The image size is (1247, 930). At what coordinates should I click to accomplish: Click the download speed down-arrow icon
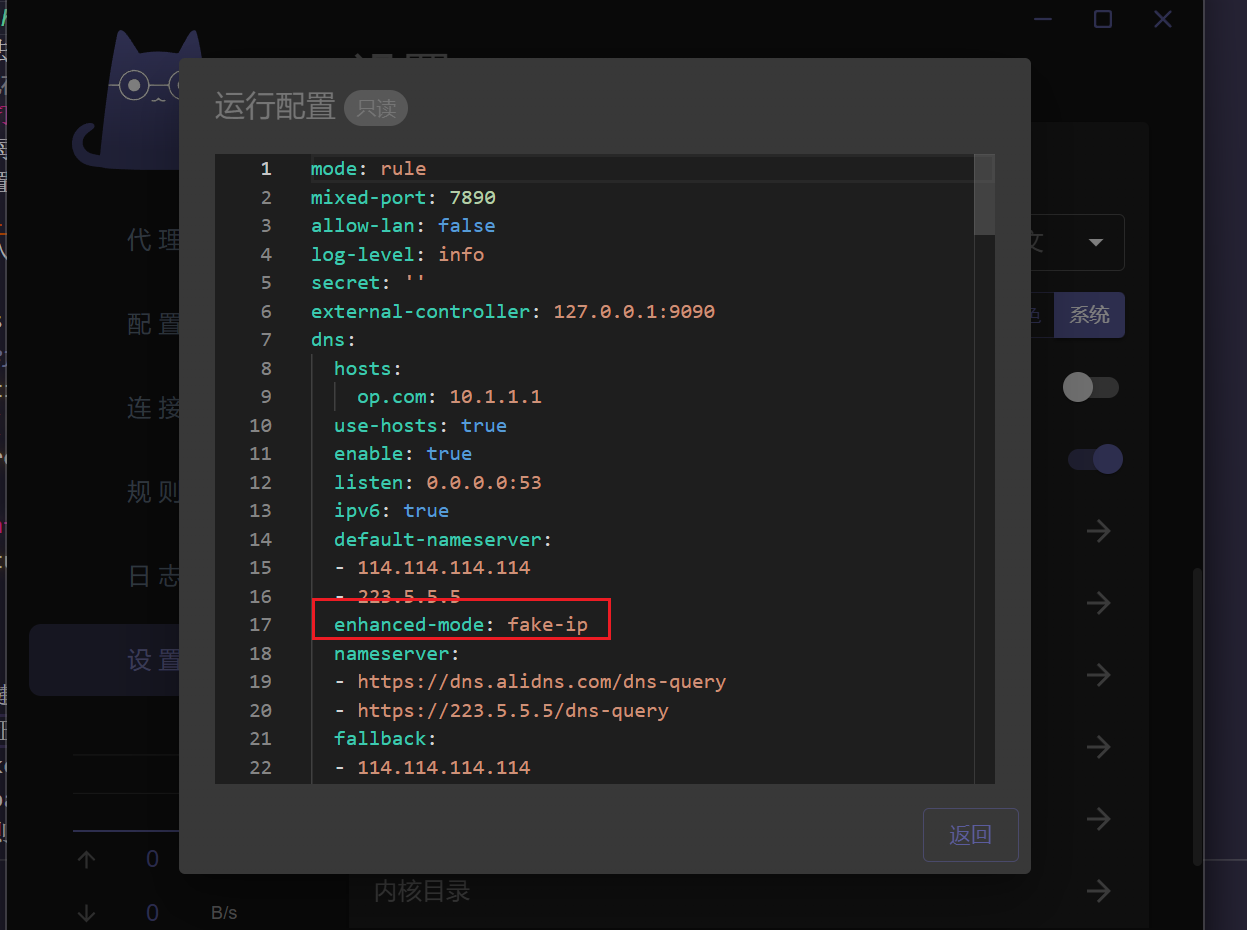pyautogui.click(x=87, y=912)
